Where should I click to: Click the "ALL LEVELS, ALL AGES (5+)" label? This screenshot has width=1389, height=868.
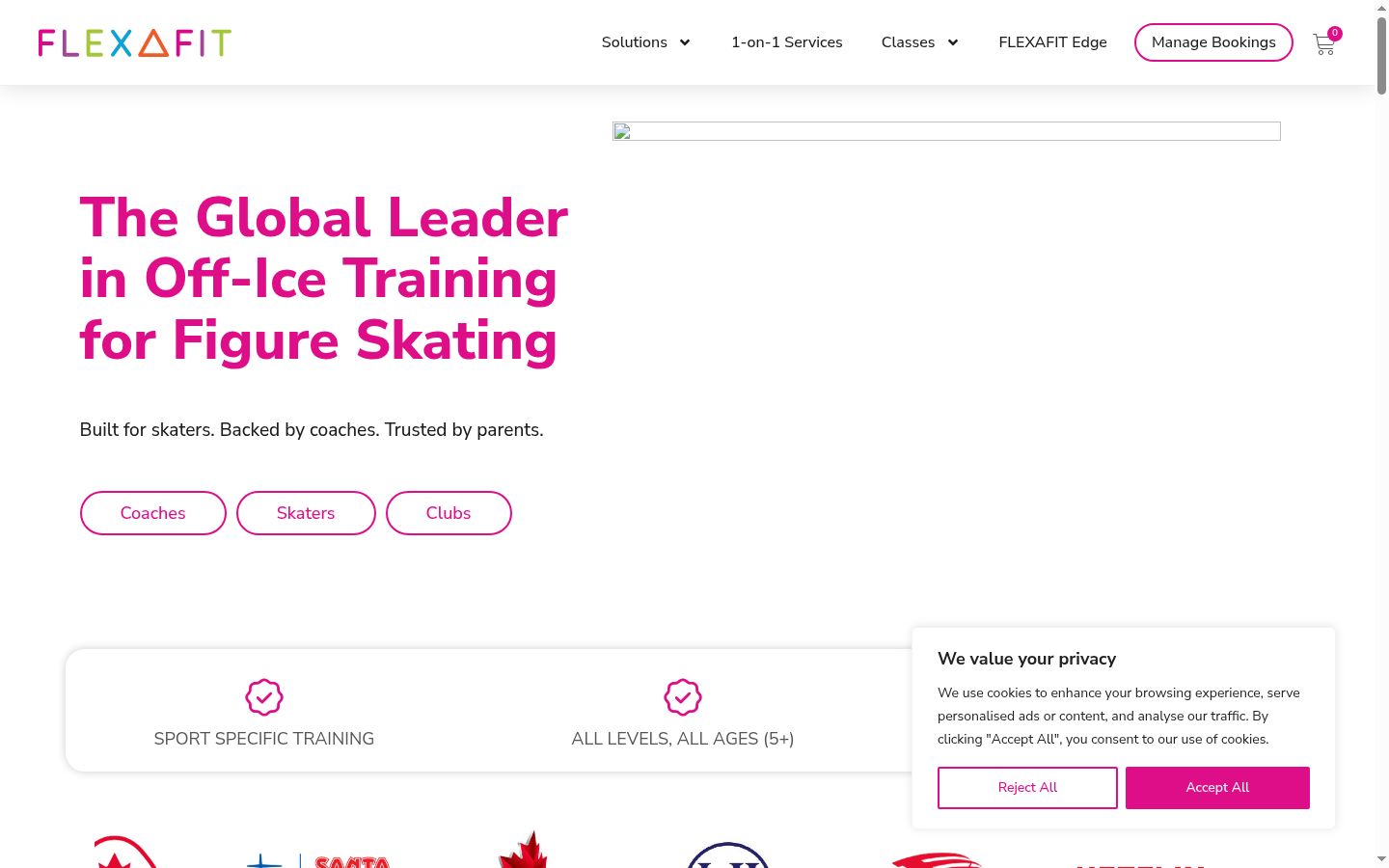(x=683, y=739)
